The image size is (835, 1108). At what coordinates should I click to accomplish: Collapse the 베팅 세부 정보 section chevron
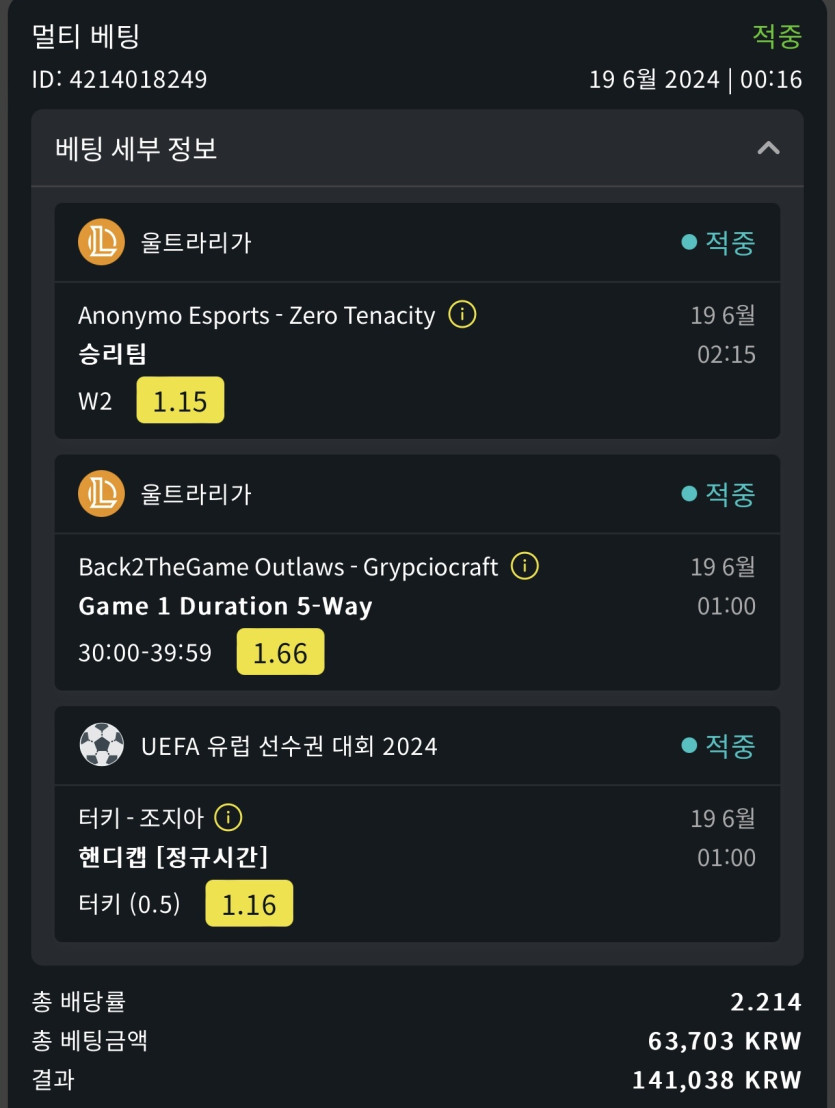tap(768, 148)
